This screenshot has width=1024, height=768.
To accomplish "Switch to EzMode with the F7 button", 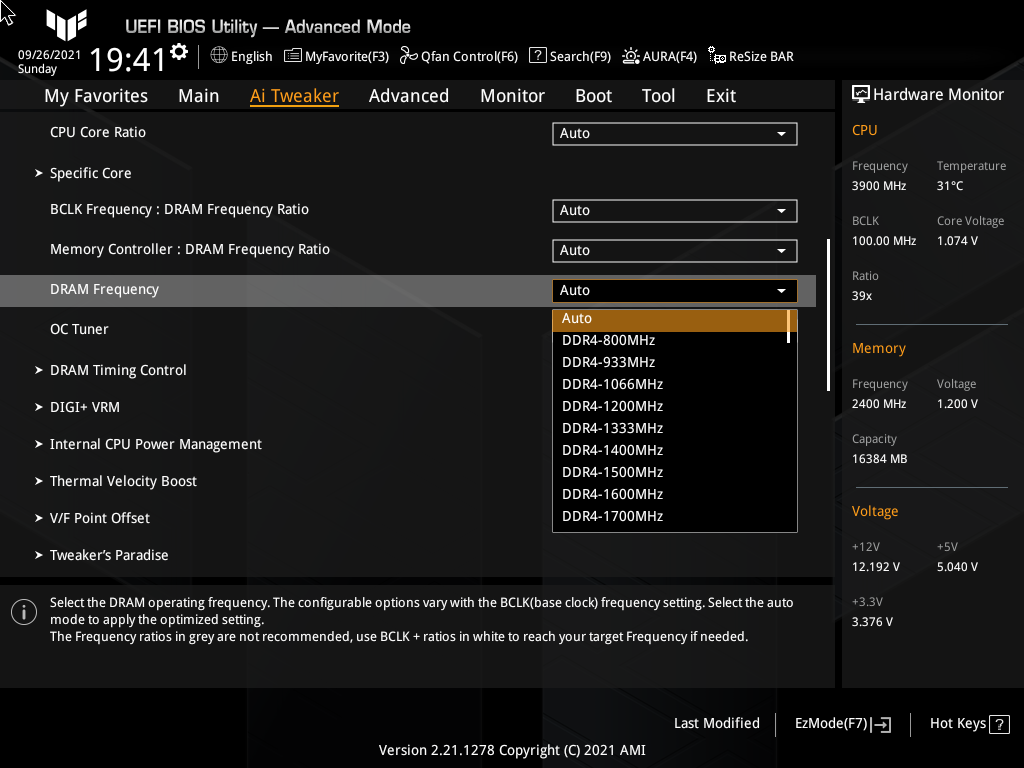I will pyautogui.click(x=841, y=723).
